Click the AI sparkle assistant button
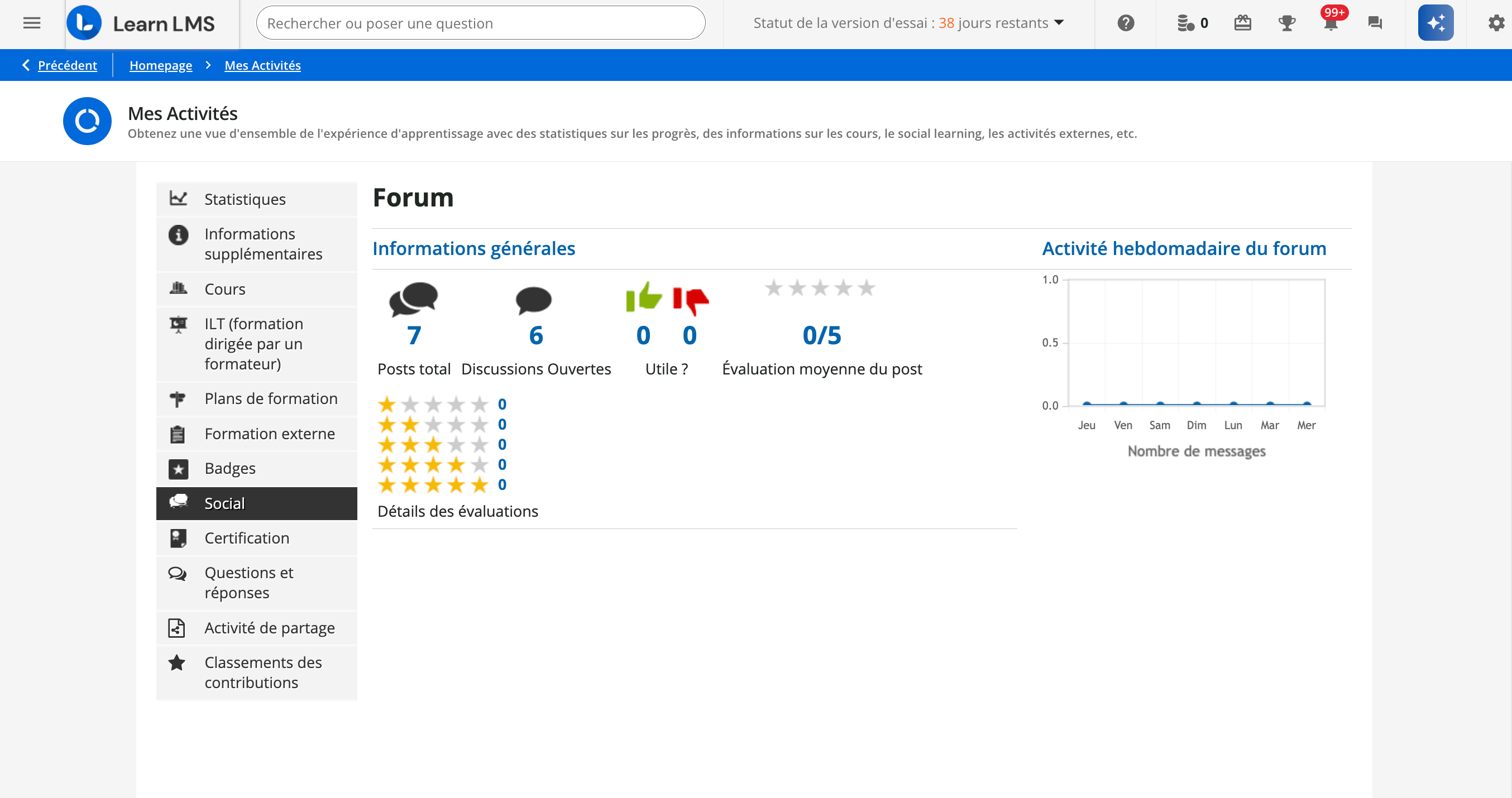 [x=1435, y=23]
